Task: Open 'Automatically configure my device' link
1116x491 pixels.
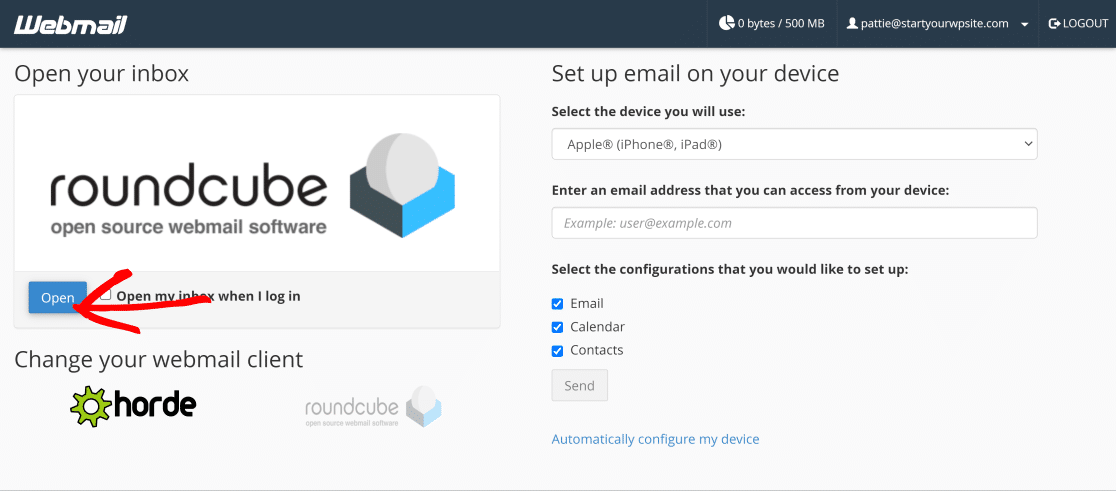Action: click(x=655, y=439)
